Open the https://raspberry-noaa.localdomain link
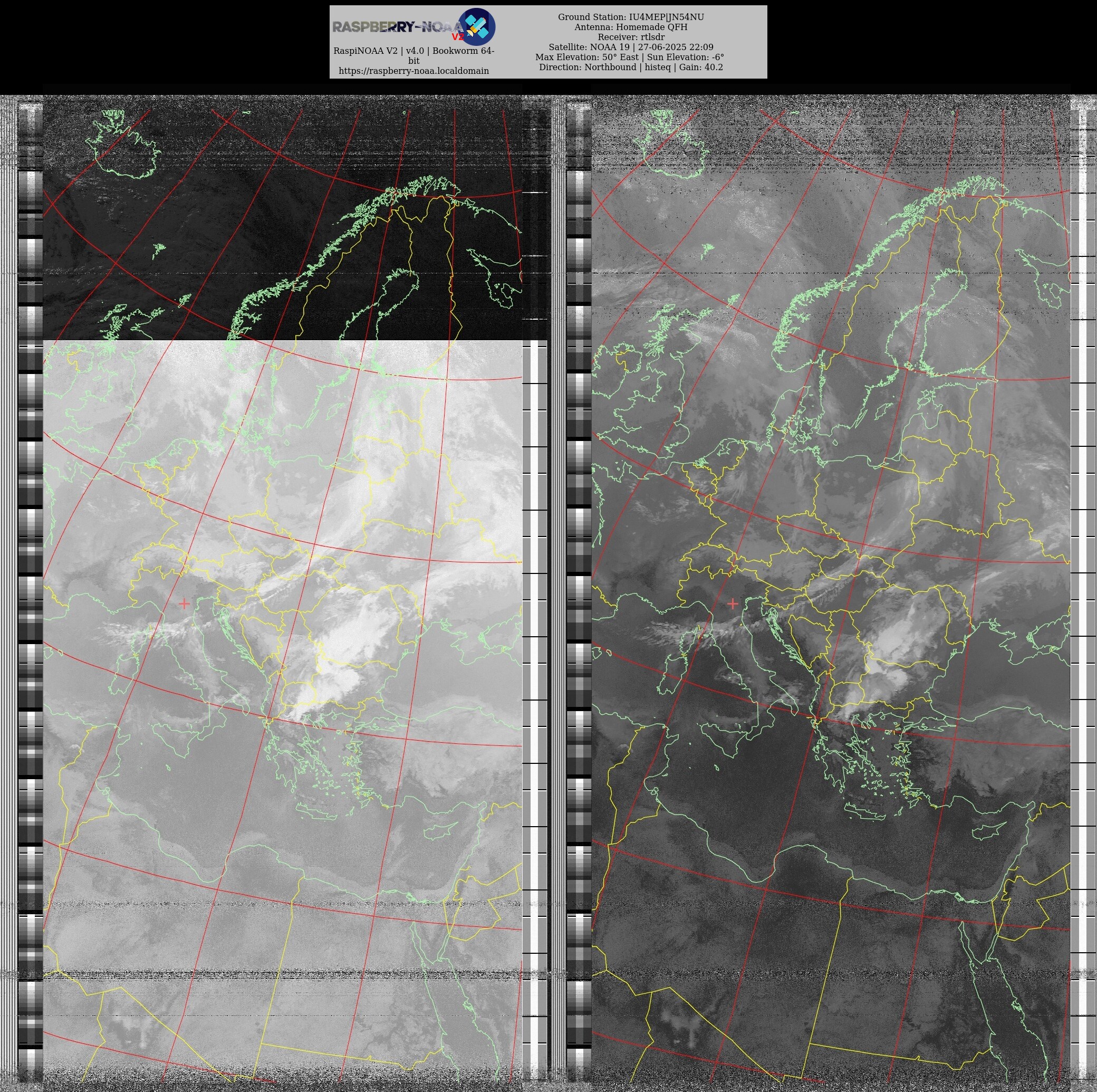 pyautogui.click(x=414, y=71)
